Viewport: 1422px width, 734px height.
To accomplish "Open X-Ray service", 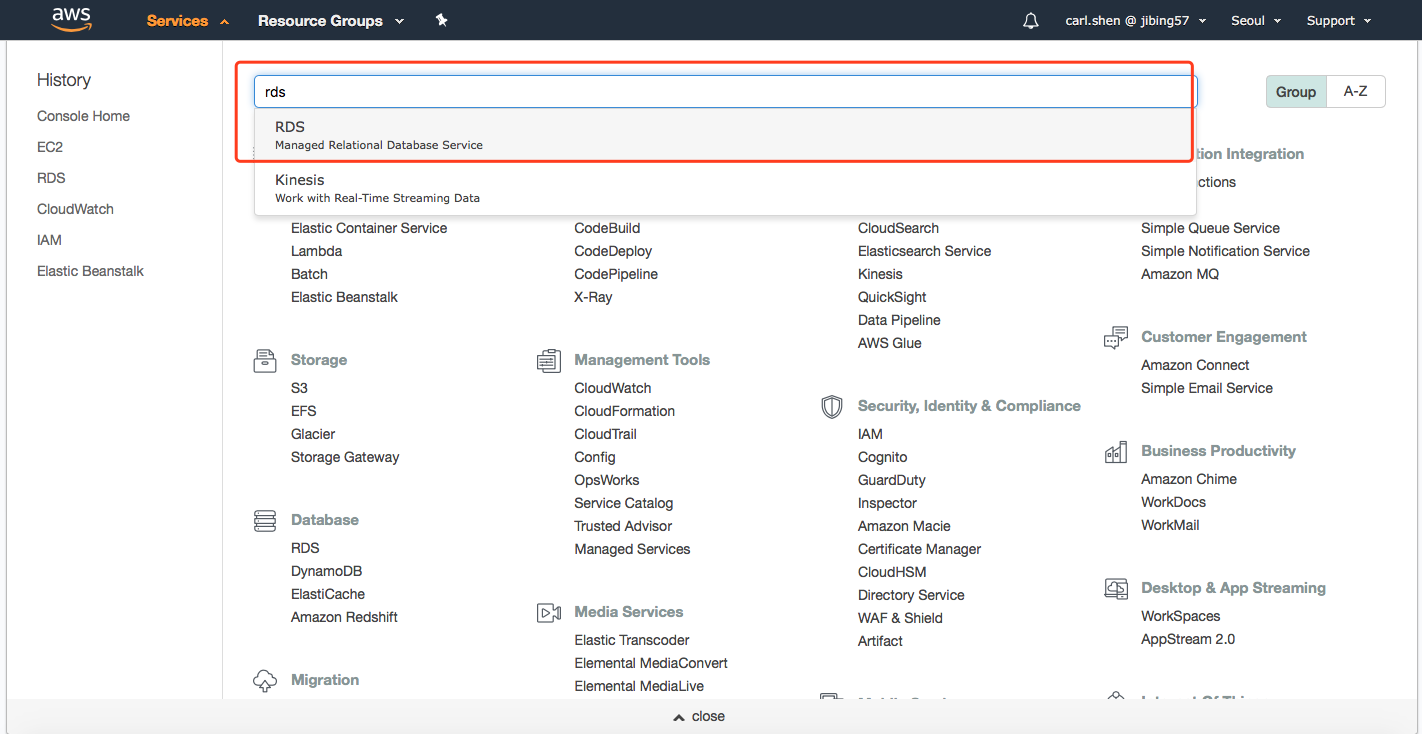I will 593,297.
